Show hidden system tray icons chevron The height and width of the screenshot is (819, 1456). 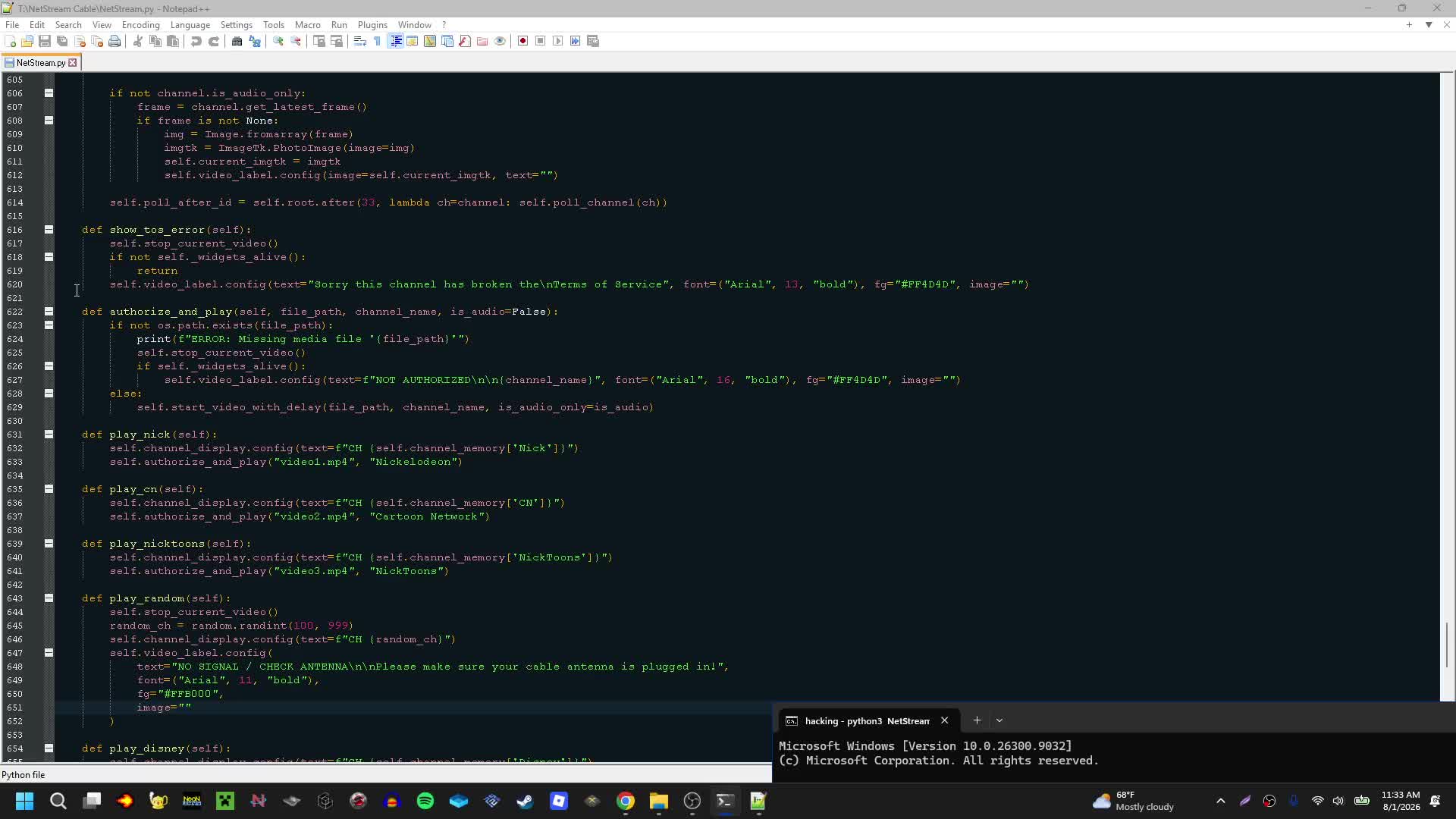coord(1220,801)
